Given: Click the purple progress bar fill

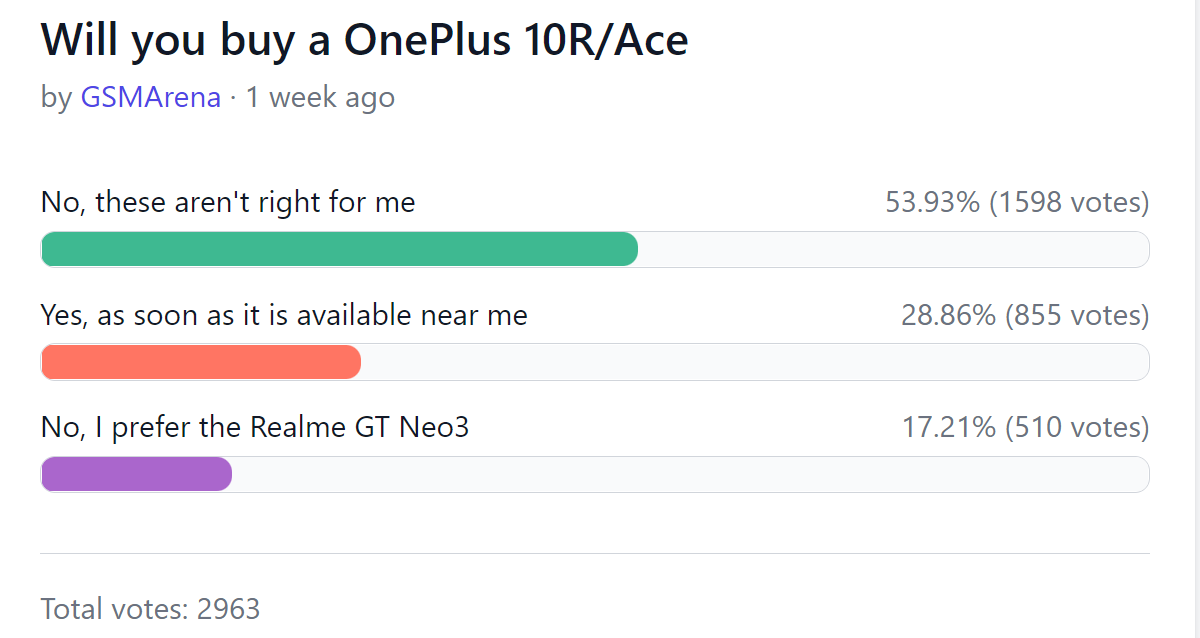Looking at the screenshot, I should [136, 474].
